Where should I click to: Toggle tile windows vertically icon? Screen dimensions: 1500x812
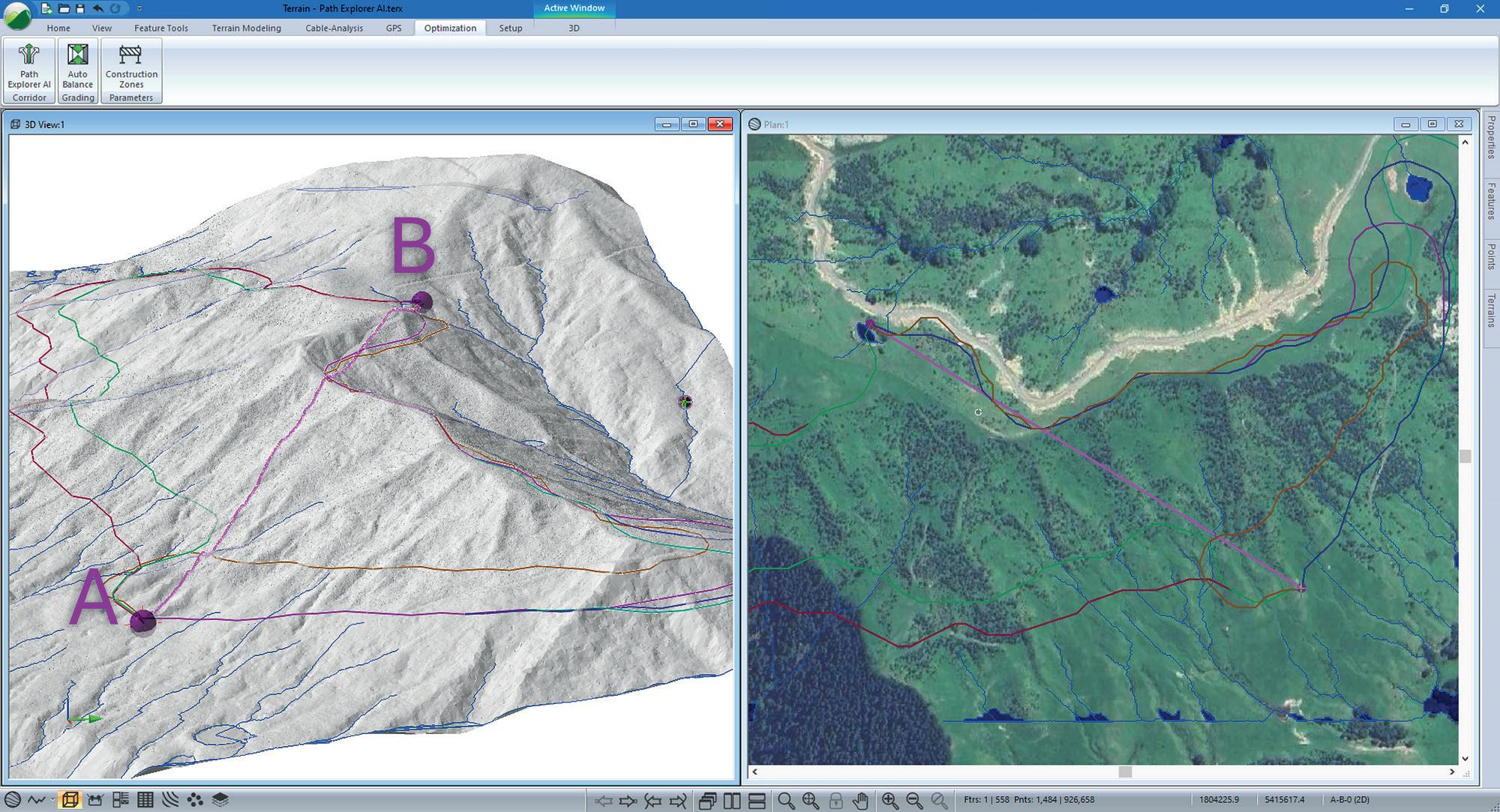coord(732,801)
